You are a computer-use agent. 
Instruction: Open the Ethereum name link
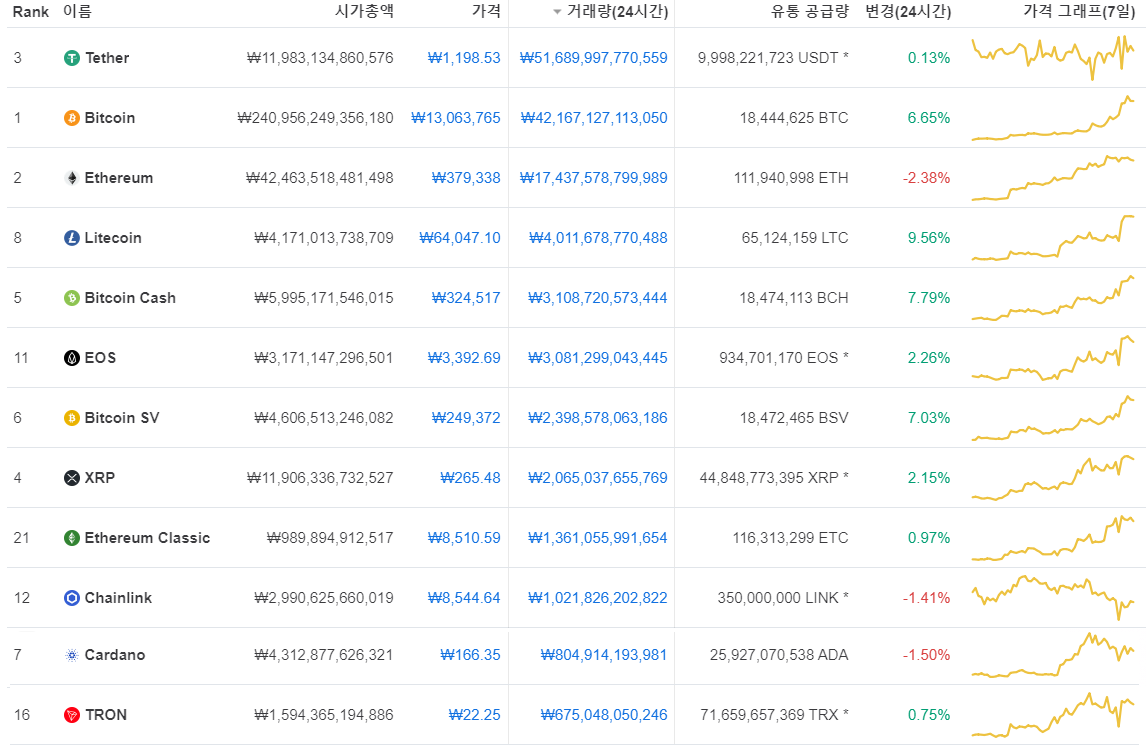118,178
